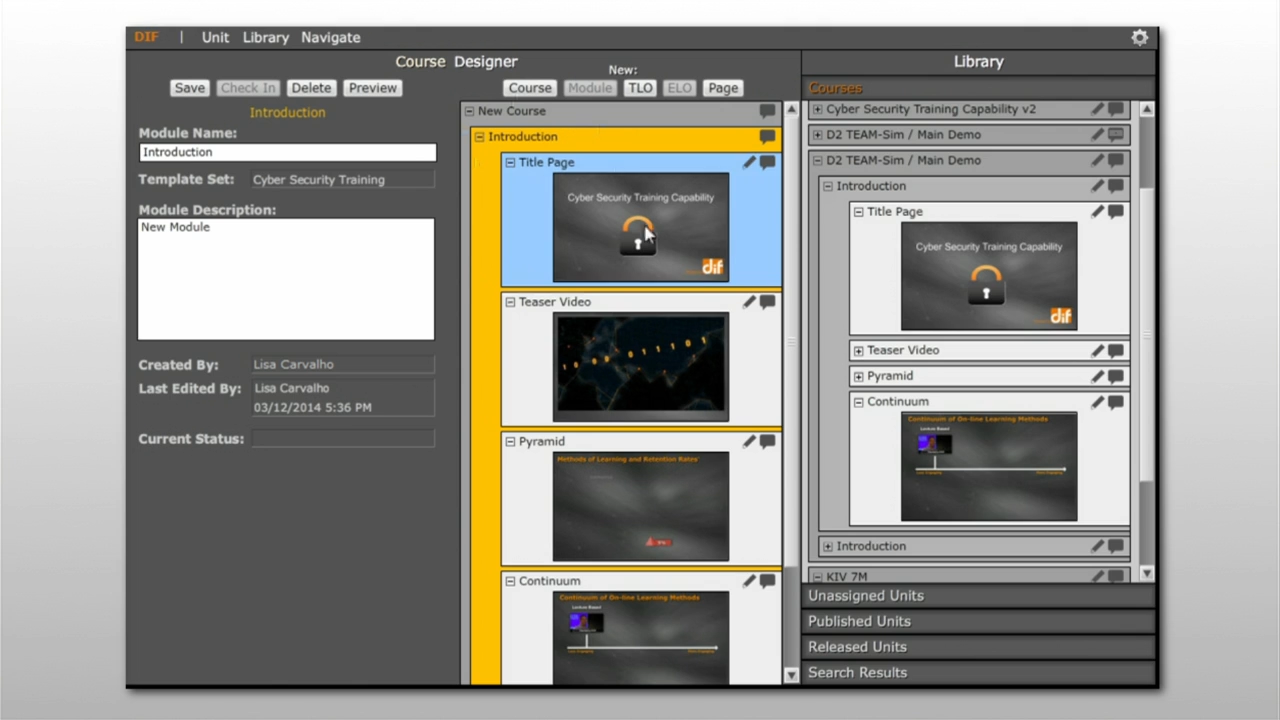
Task: Click the orange DIF logo
Action: click(146, 37)
